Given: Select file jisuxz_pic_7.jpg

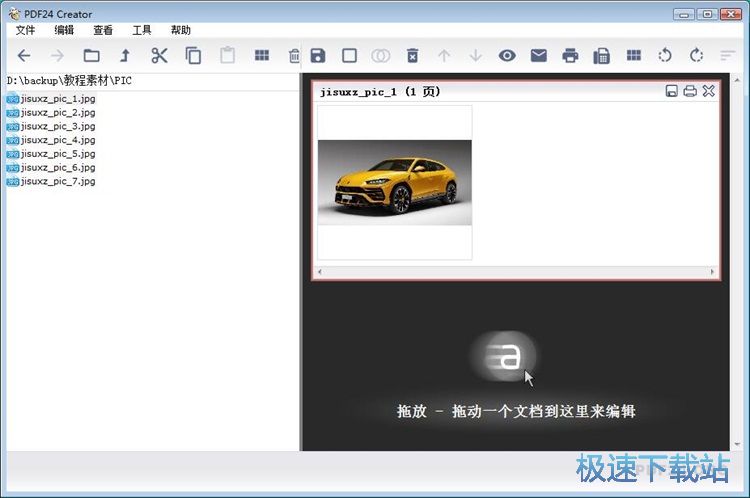Looking at the screenshot, I should (51, 182).
